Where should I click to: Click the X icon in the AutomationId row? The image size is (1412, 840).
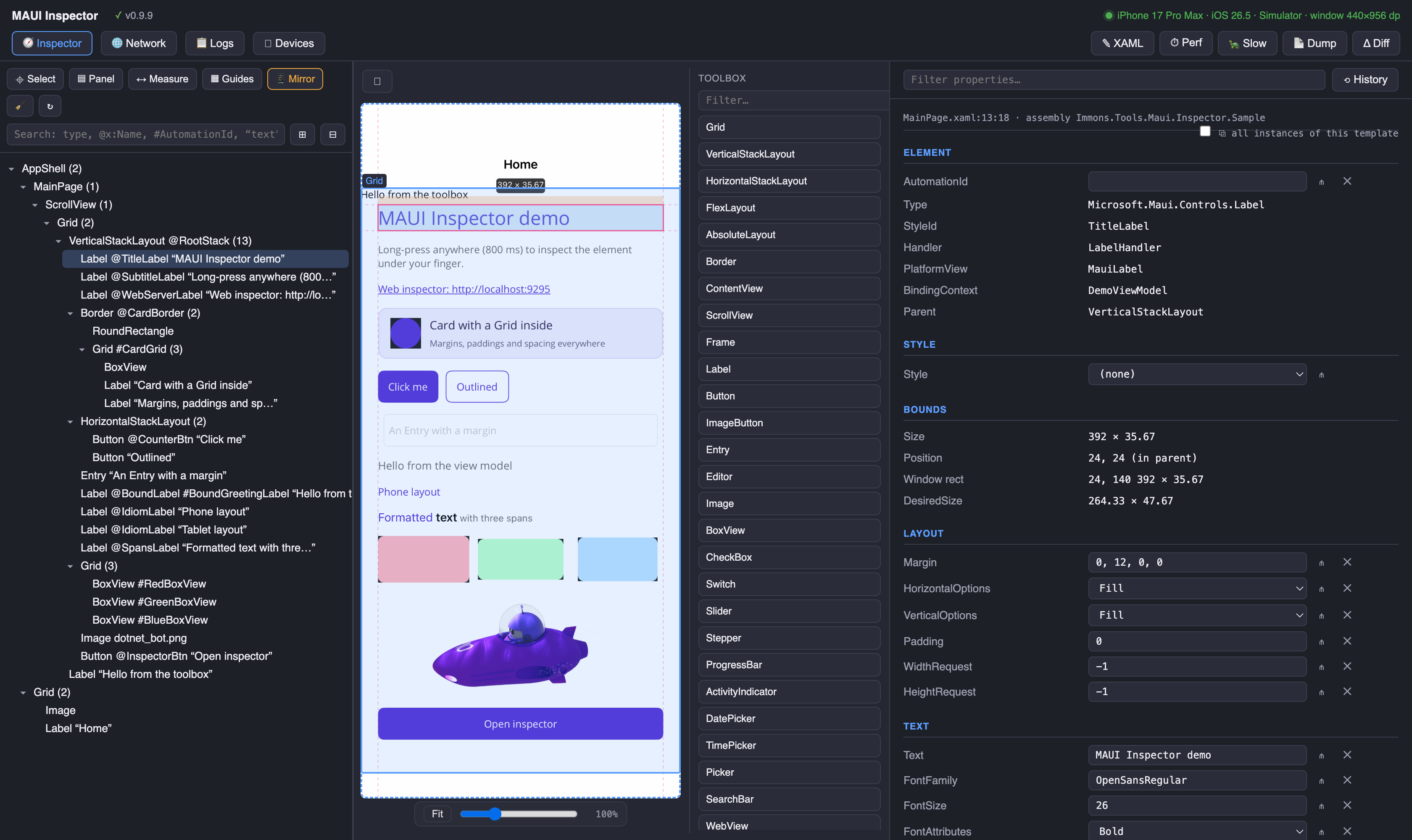(1347, 181)
